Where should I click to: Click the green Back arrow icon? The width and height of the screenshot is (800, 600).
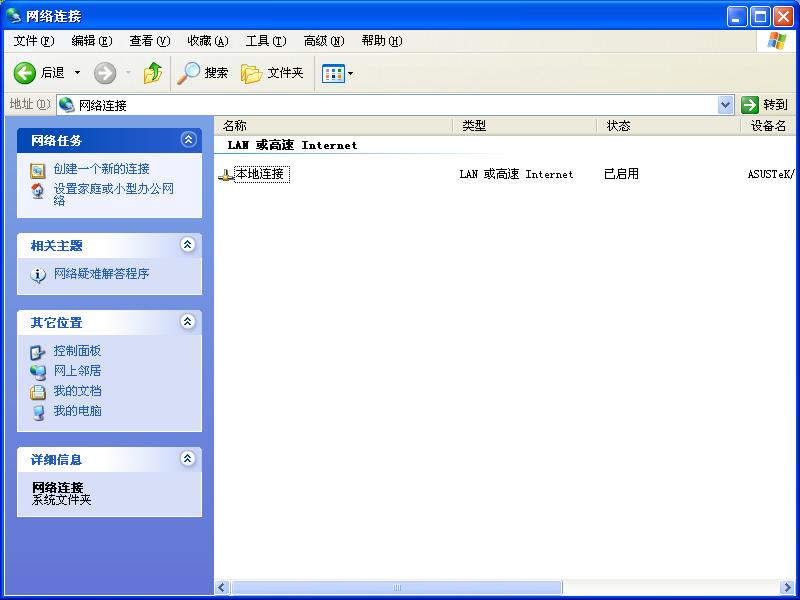pyautogui.click(x=24, y=73)
